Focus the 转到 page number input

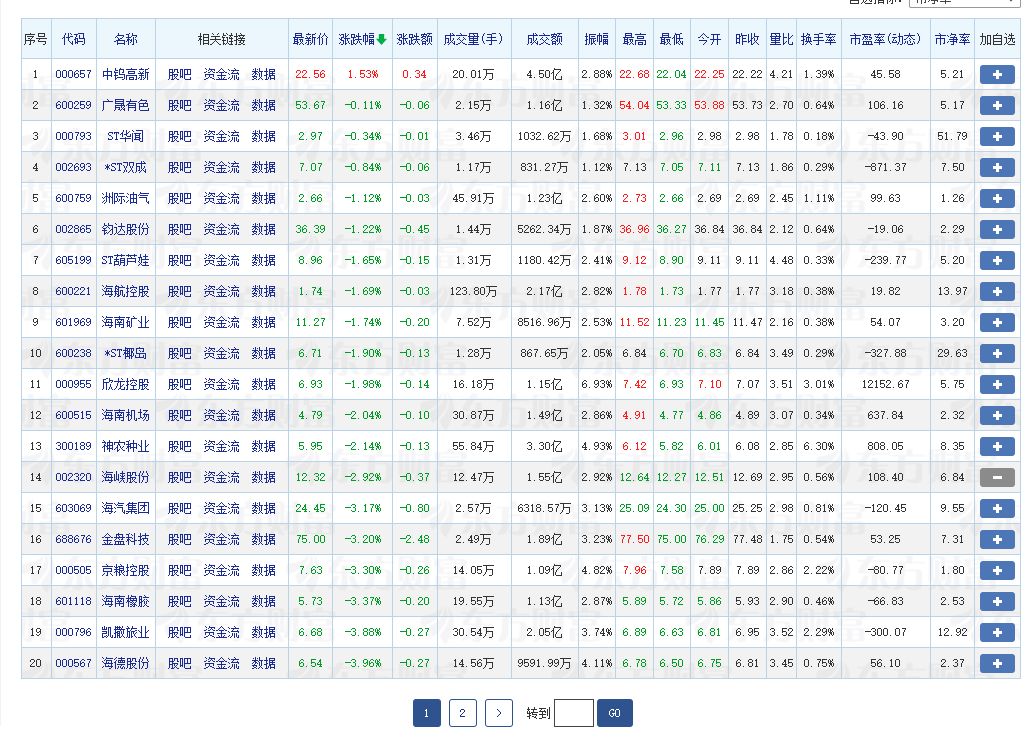pyautogui.click(x=574, y=713)
